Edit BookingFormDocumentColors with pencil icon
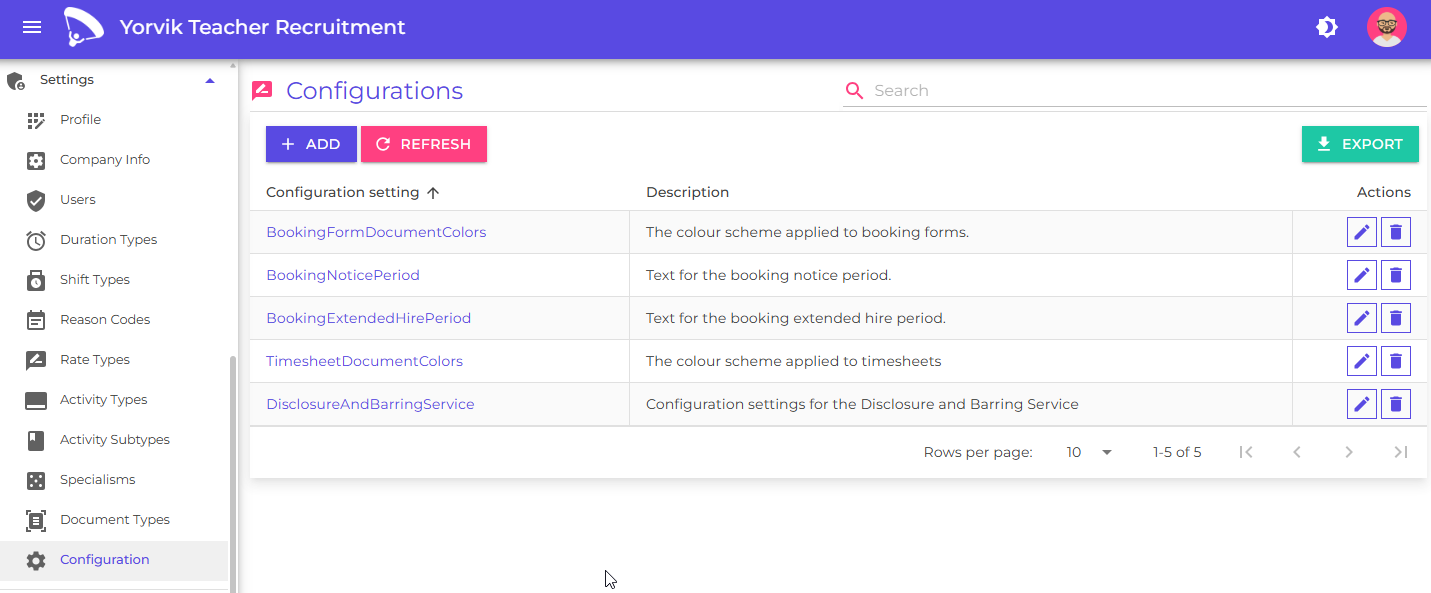 [1362, 232]
